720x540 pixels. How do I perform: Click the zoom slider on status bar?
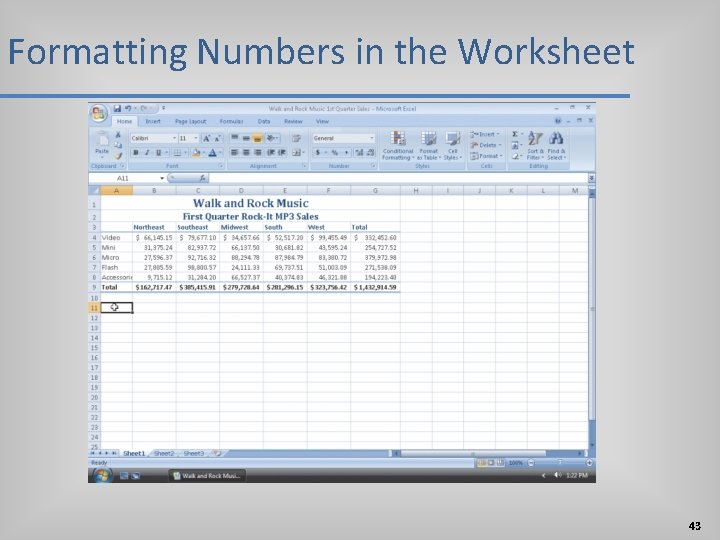pyautogui.click(x=560, y=463)
